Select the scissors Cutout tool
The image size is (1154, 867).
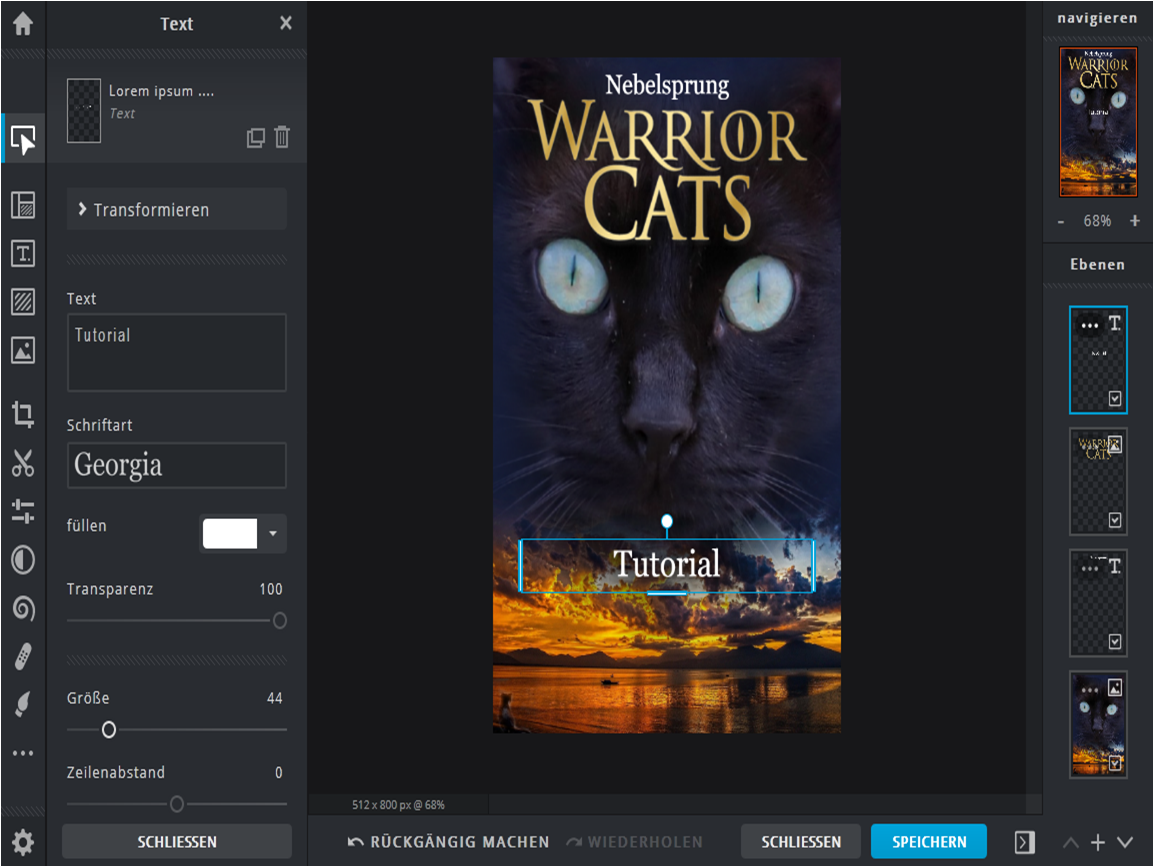[x=23, y=463]
